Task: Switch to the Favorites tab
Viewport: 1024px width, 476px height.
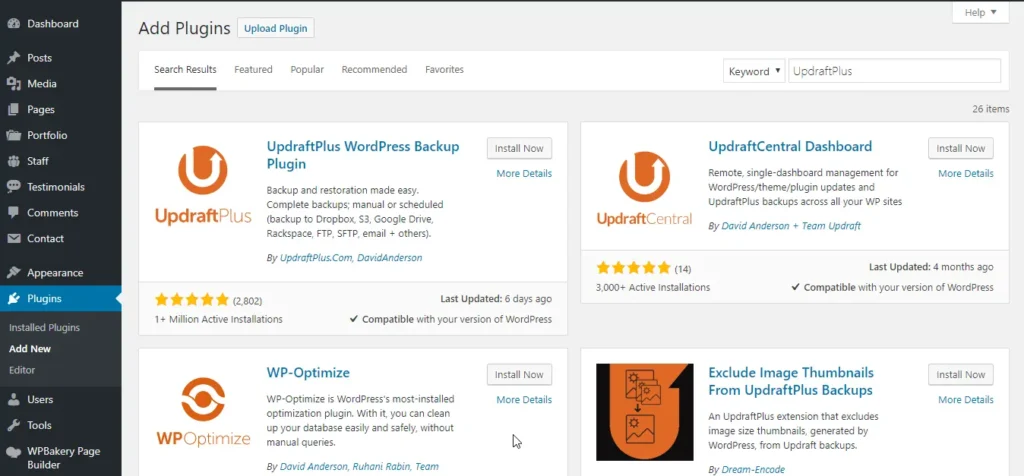Action: 444,70
